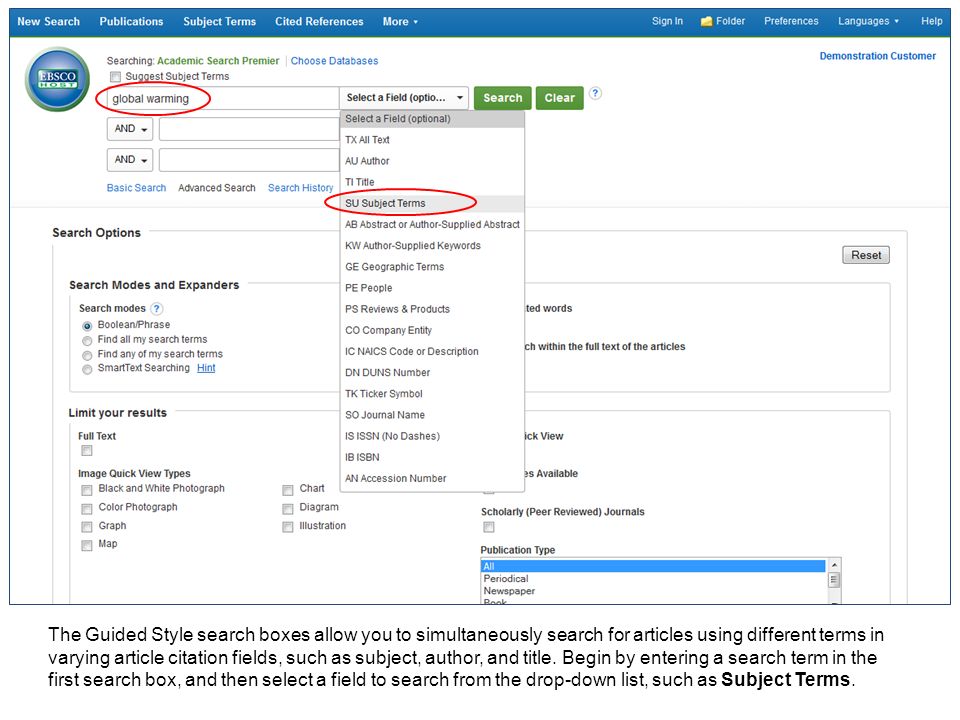This screenshot has width=960, height=720.
Task: Choose GE Geographic Terms field
Action: click(432, 267)
